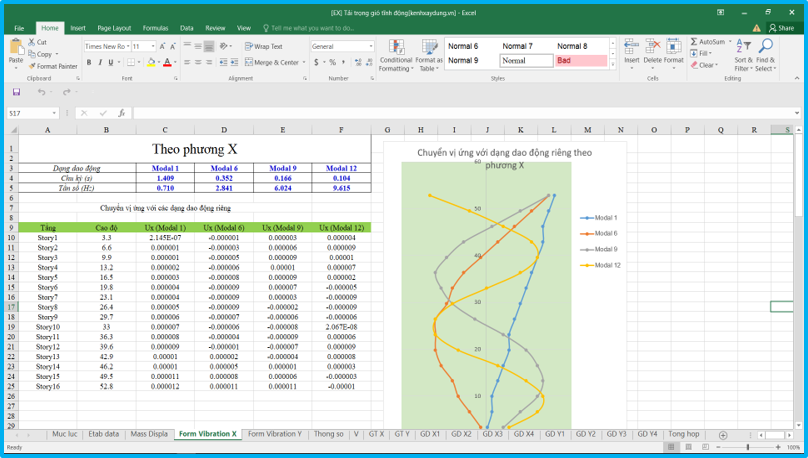
Task: Open the Formulas ribbon tab
Action: pyautogui.click(x=155, y=28)
